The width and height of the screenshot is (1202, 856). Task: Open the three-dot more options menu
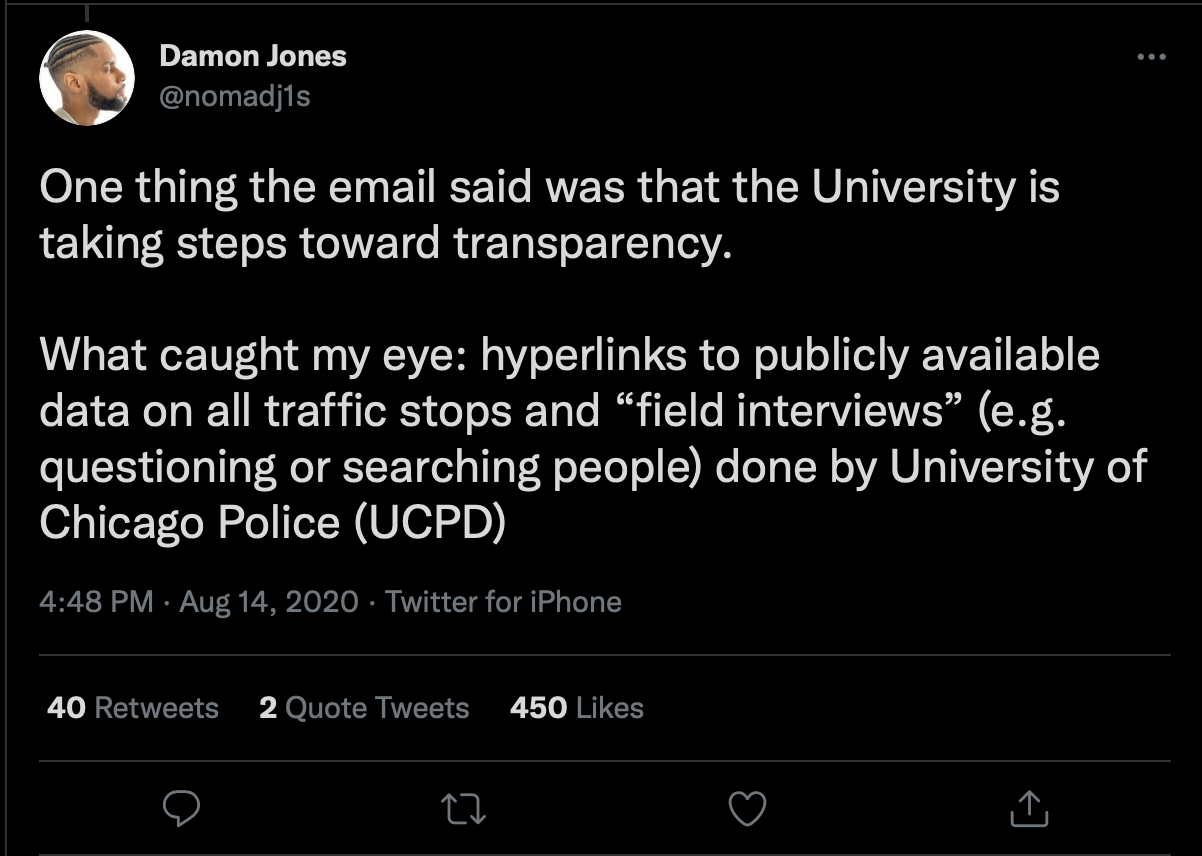(x=1152, y=57)
